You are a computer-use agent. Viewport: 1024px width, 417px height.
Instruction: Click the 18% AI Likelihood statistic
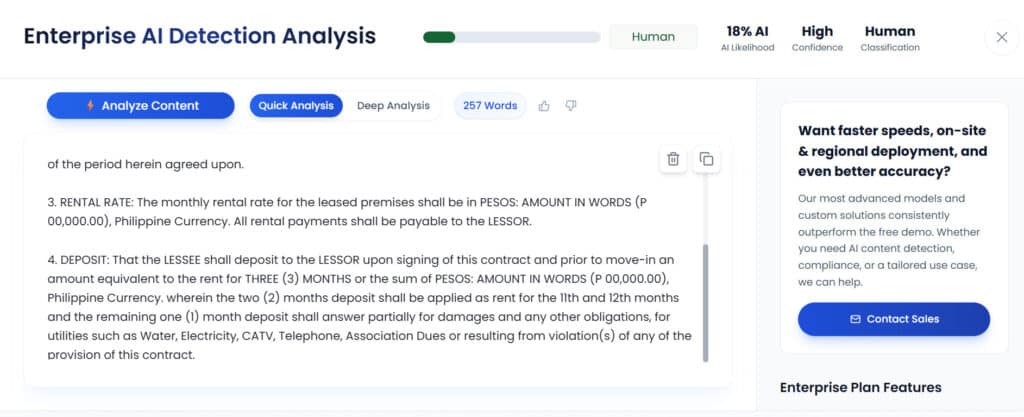[x=747, y=38]
